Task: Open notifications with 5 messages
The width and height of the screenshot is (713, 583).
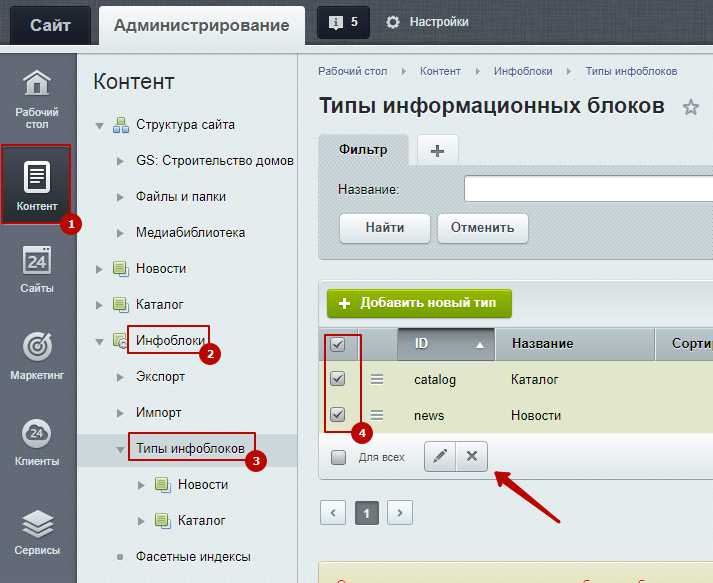Action: coord(343,22)
